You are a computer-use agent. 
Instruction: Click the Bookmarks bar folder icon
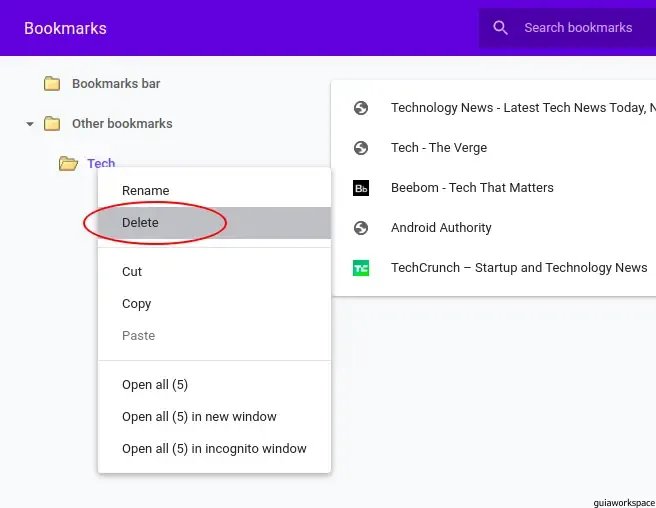pyautogui.click(x=52, y=84)
